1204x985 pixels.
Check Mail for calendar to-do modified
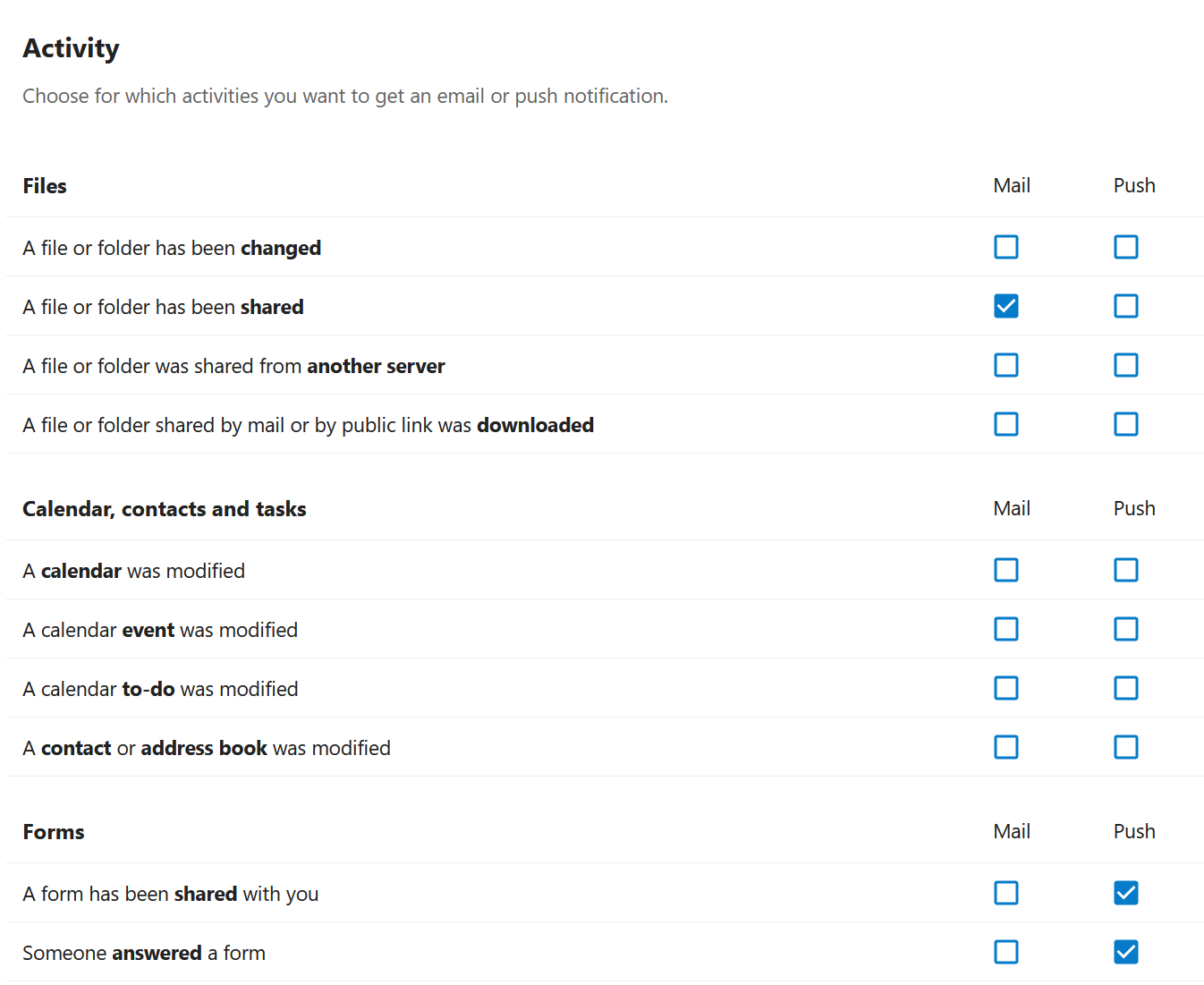coord(1006,688)
